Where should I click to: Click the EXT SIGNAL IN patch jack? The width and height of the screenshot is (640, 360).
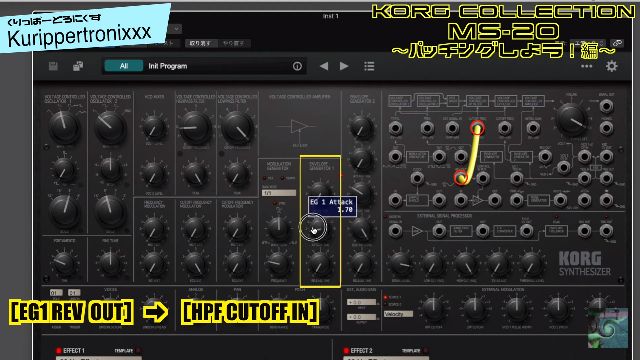452,129
